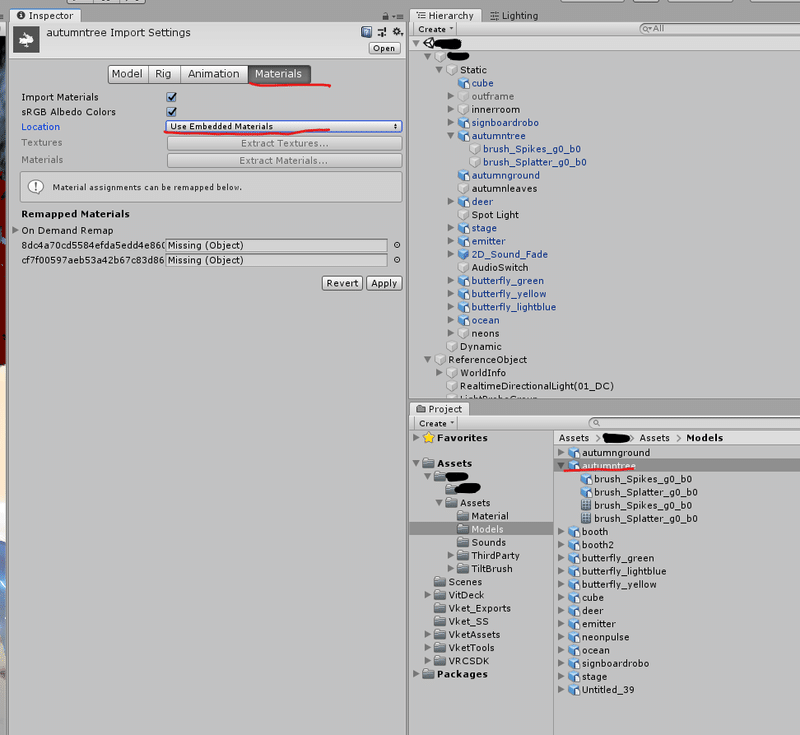The height and width of the screenshot is (735, 800).
Task: Click the ocean prefab icon in Hierarchy
Action: tap(464, 320)
